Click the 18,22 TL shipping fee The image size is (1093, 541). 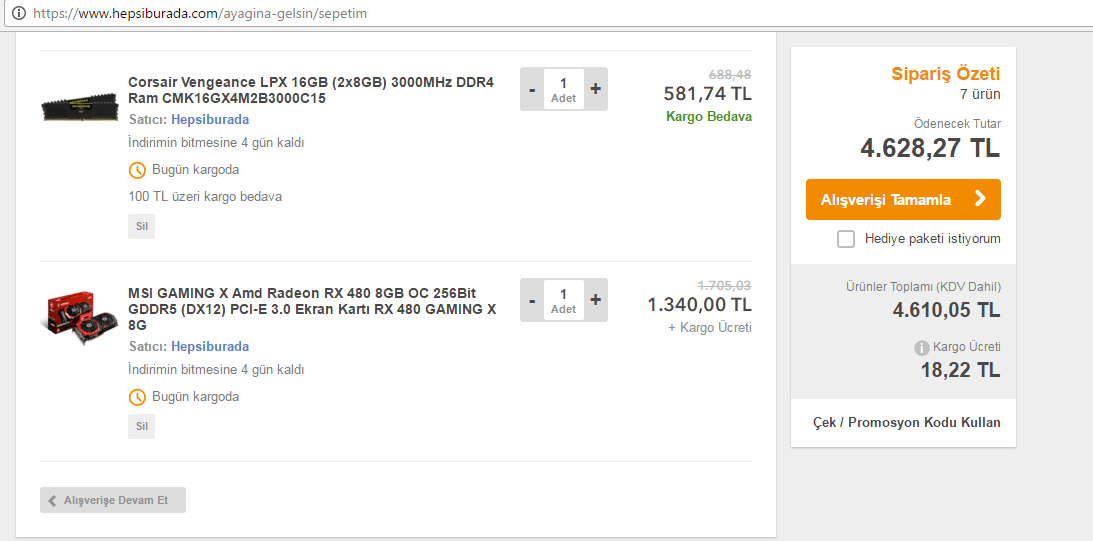click(961, 369)
